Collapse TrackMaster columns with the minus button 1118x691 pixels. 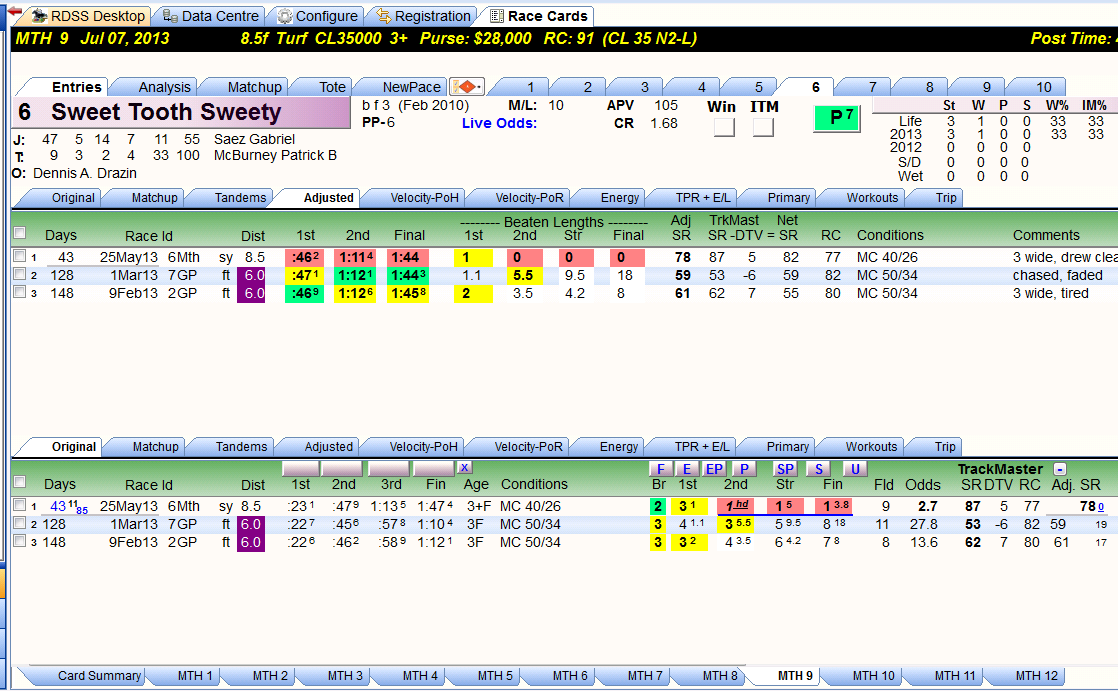point(1060,469)
